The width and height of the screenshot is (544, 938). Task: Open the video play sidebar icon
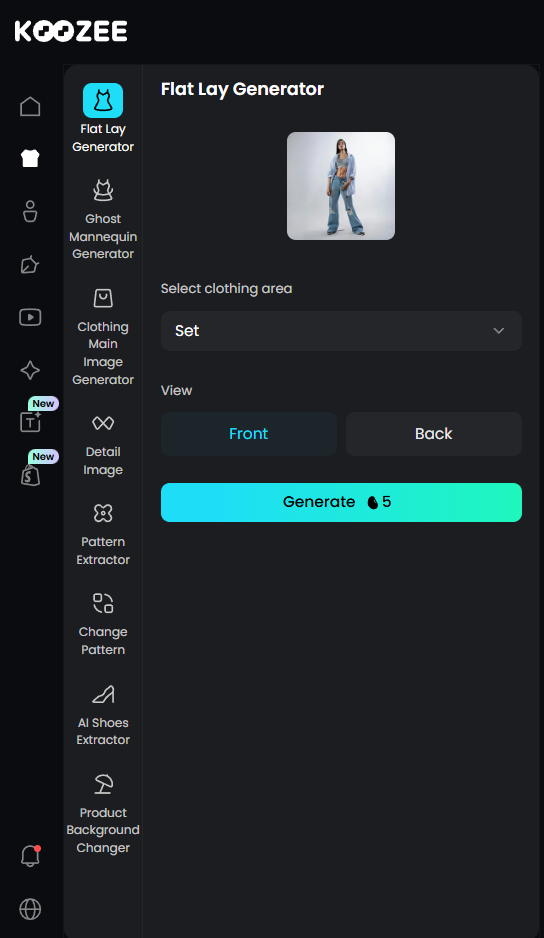pyautogui.click(x=30, y=317)
